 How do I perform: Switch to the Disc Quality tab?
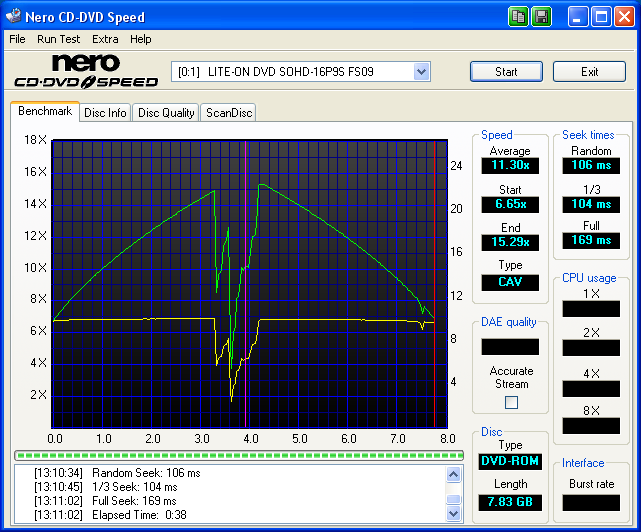(x=166, y=112)
